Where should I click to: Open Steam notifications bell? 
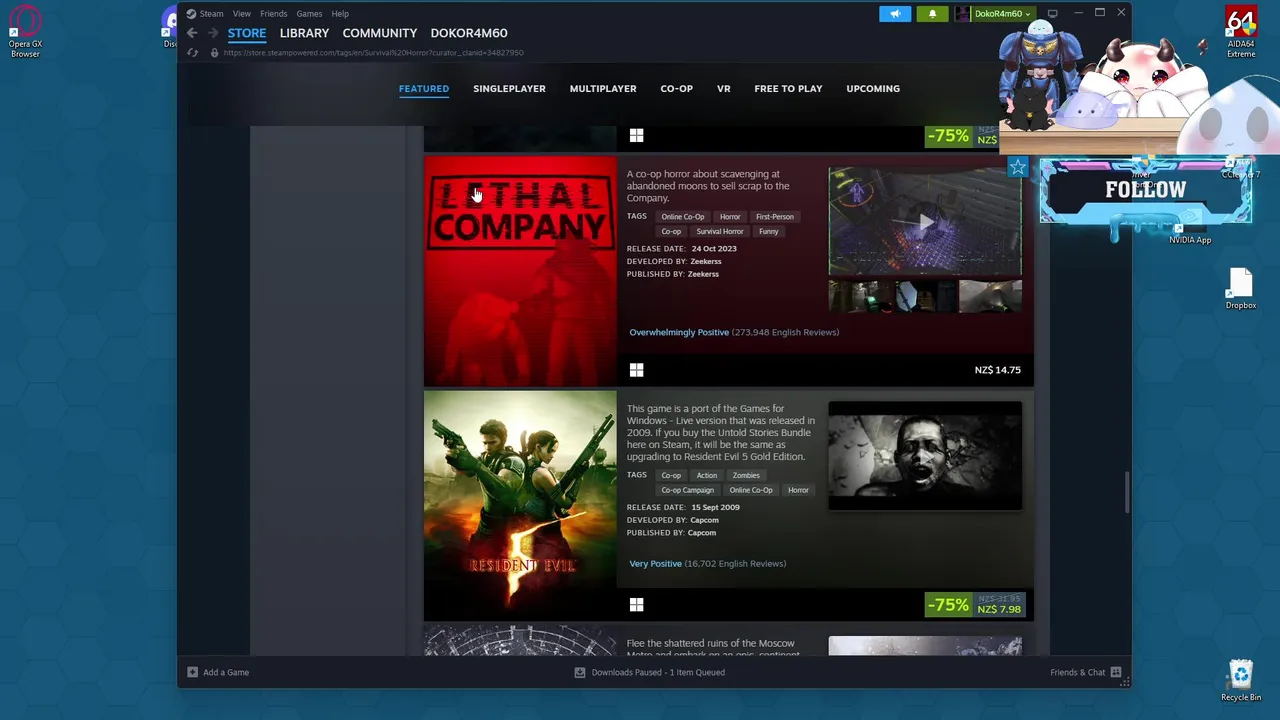click(932, 14)
